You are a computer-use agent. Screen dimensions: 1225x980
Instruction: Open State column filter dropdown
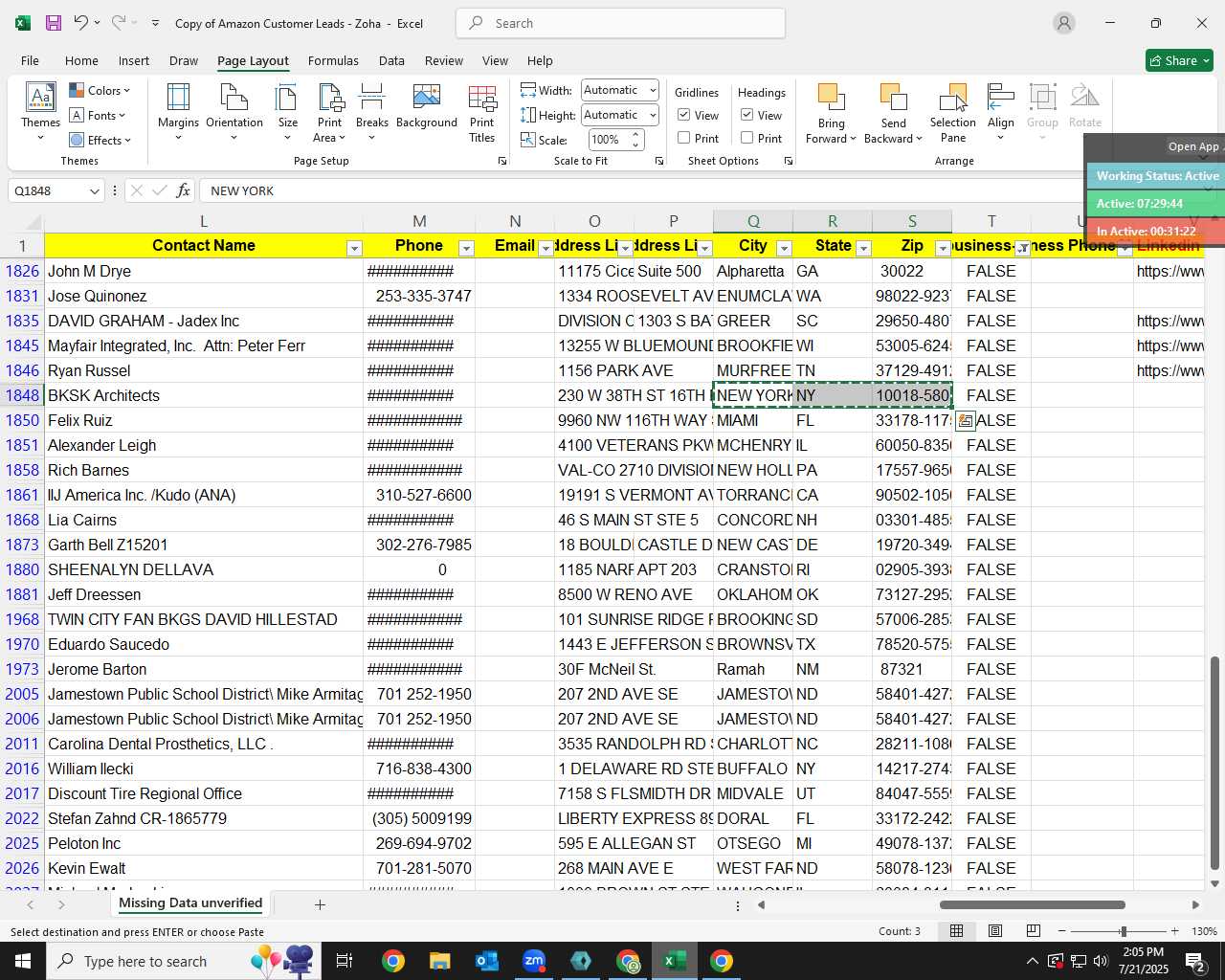863,249
